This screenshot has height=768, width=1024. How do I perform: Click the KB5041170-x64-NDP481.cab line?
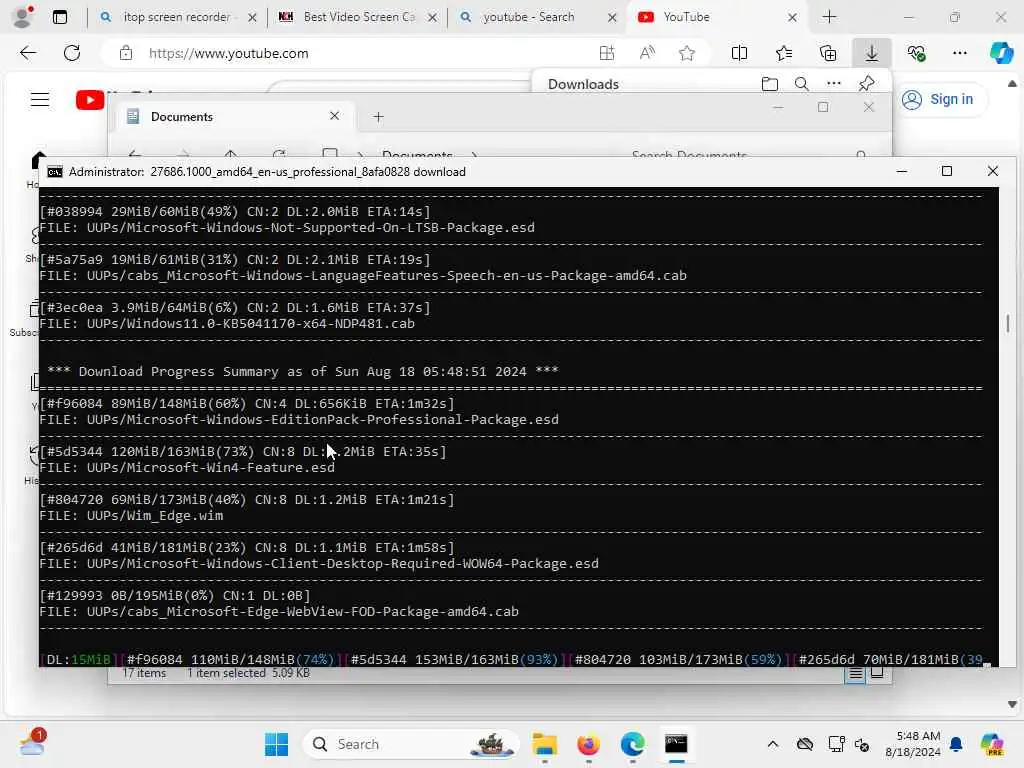[227, 324]
